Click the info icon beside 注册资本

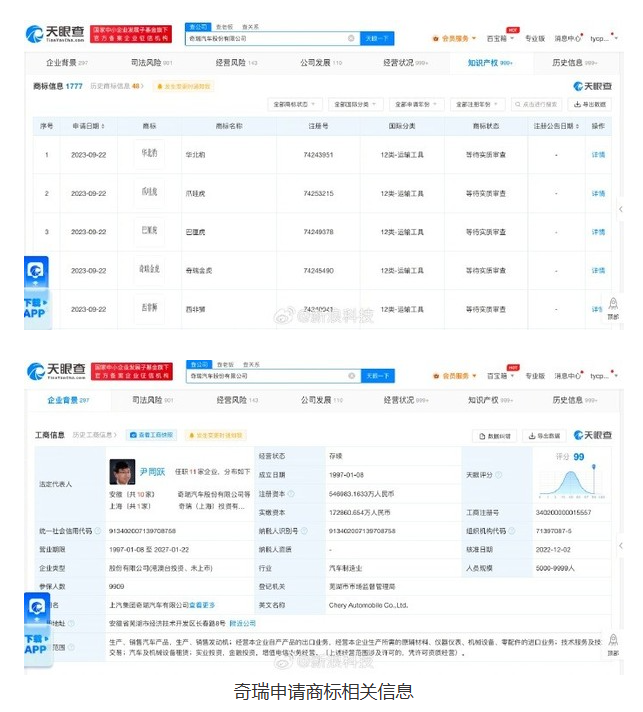tap(291, 494)
